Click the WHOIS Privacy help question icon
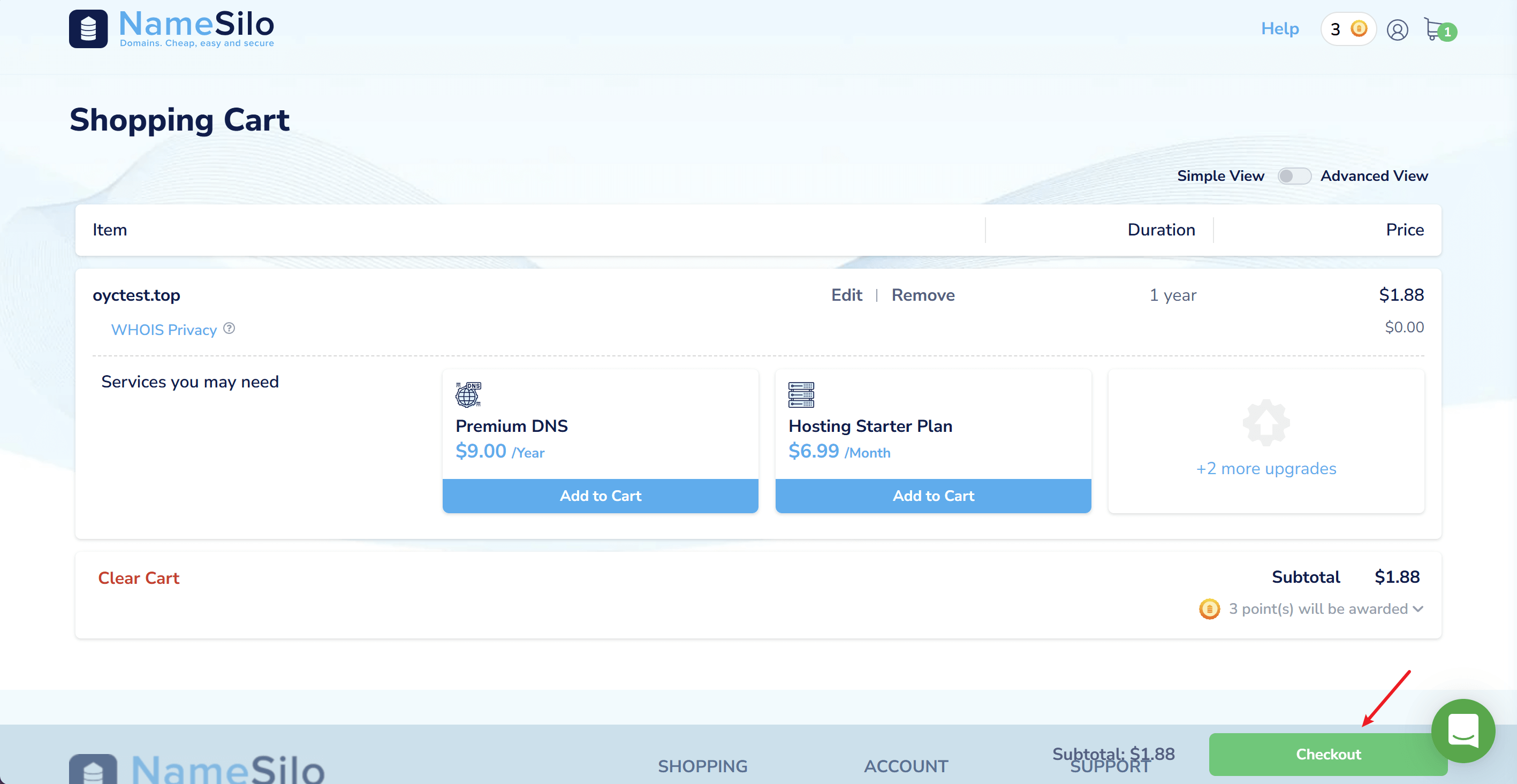This screenshot has height=784, width=1517. tap(229, 329)
